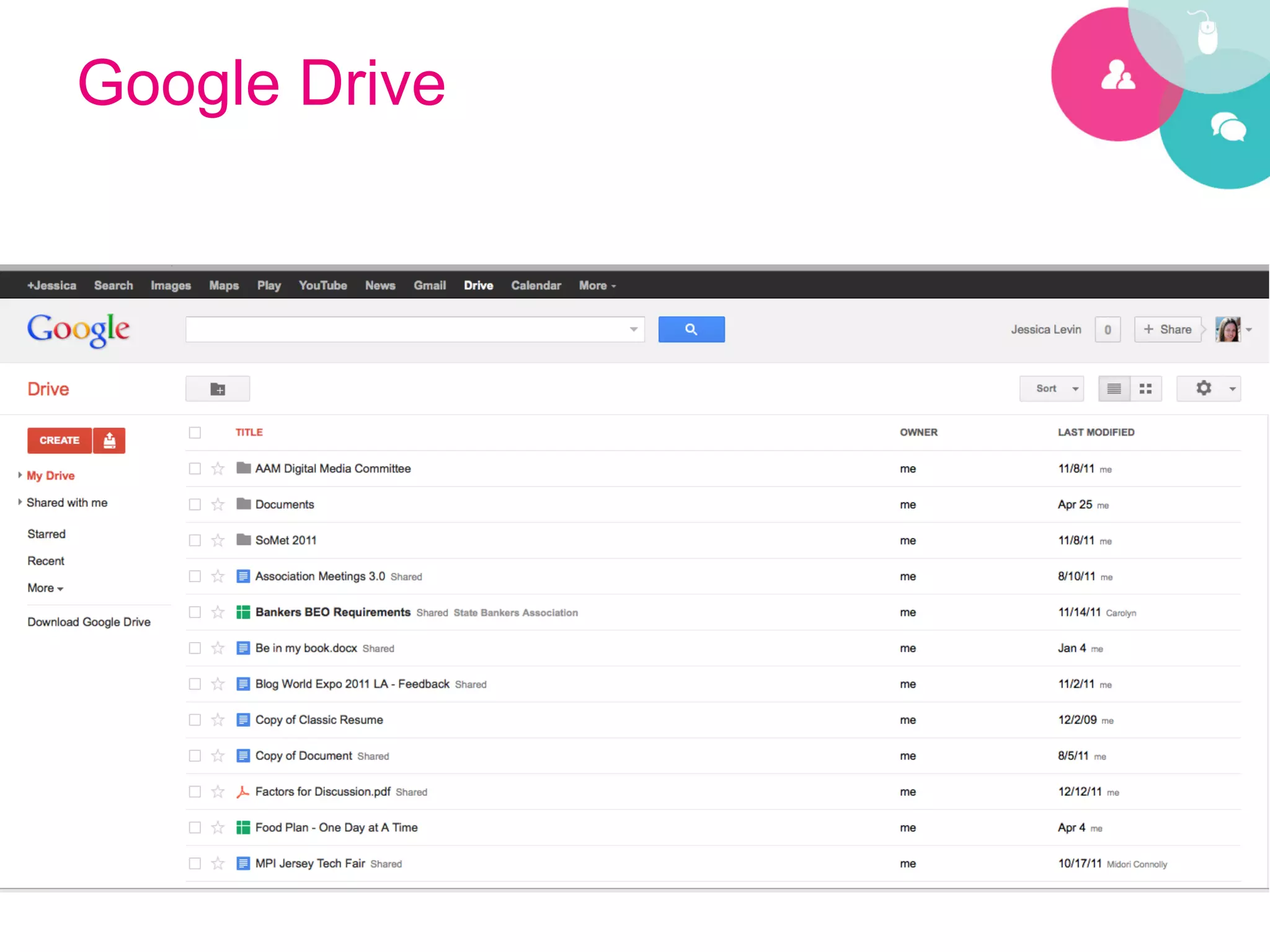Open Gmail from the top bar
The image size is (1270, 952).
click(430, 286)
